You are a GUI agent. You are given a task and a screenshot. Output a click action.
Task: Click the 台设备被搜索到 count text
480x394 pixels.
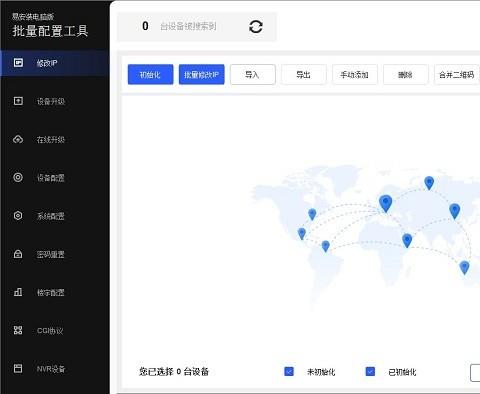188,26
